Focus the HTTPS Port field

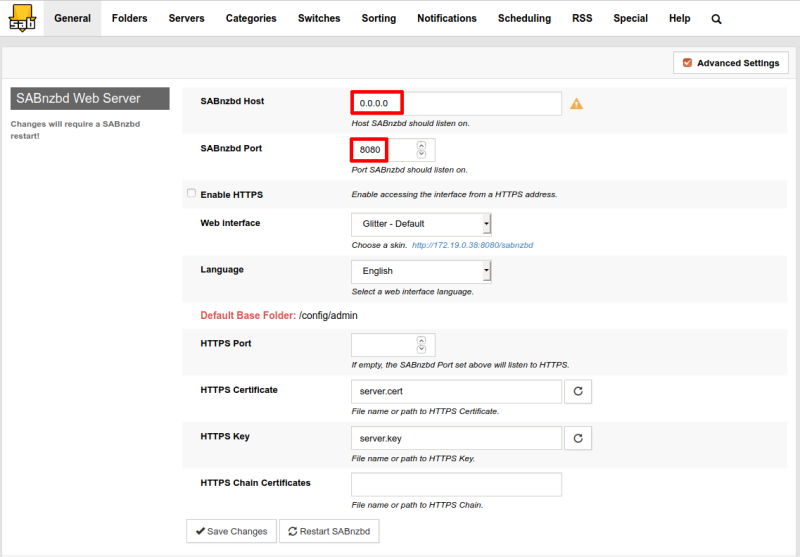pyautogui.click(x=393, y=345)
